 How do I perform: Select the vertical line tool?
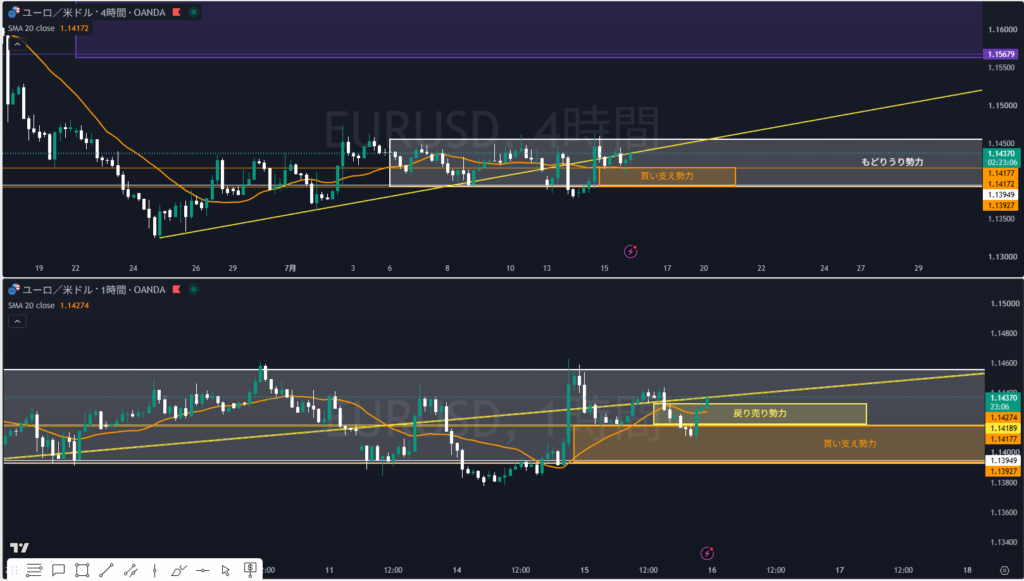[154, 570]
